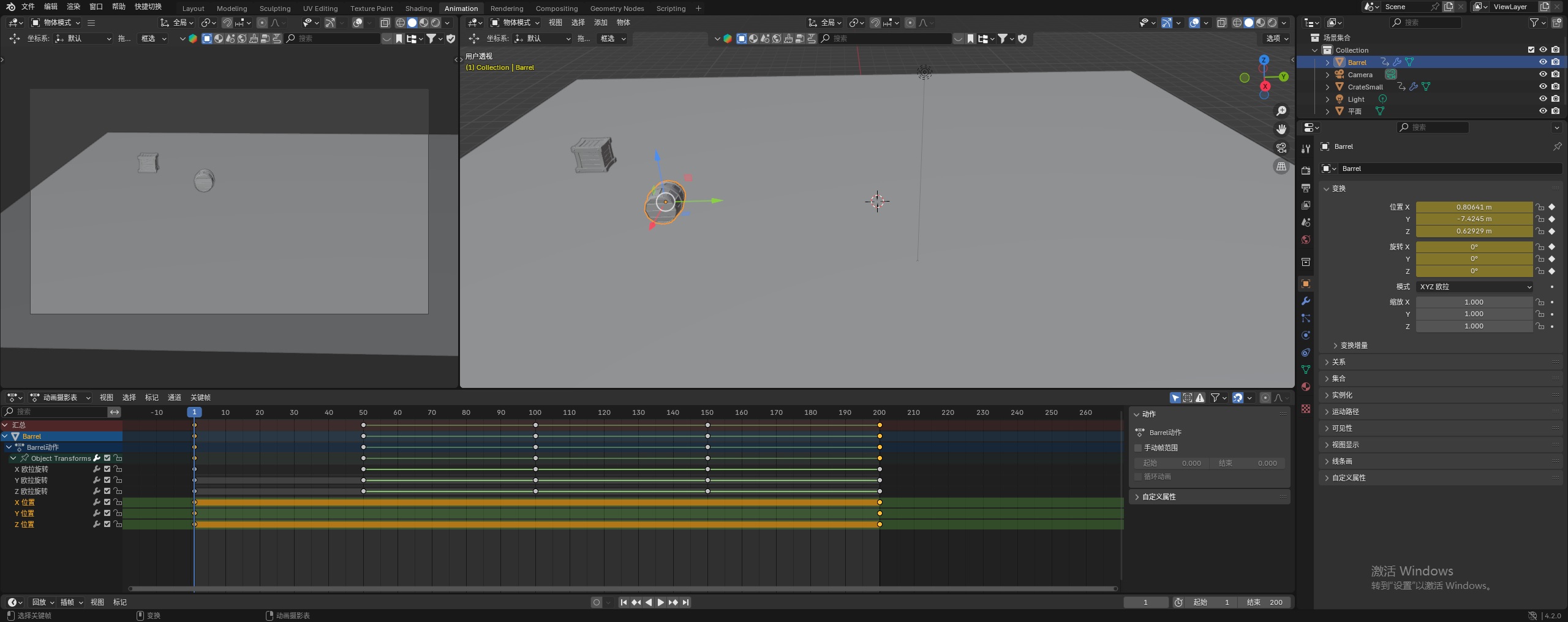Open the Dope Sheet mode dropdown
Viewport: 1568px width, 622px height.
[60, 398]
